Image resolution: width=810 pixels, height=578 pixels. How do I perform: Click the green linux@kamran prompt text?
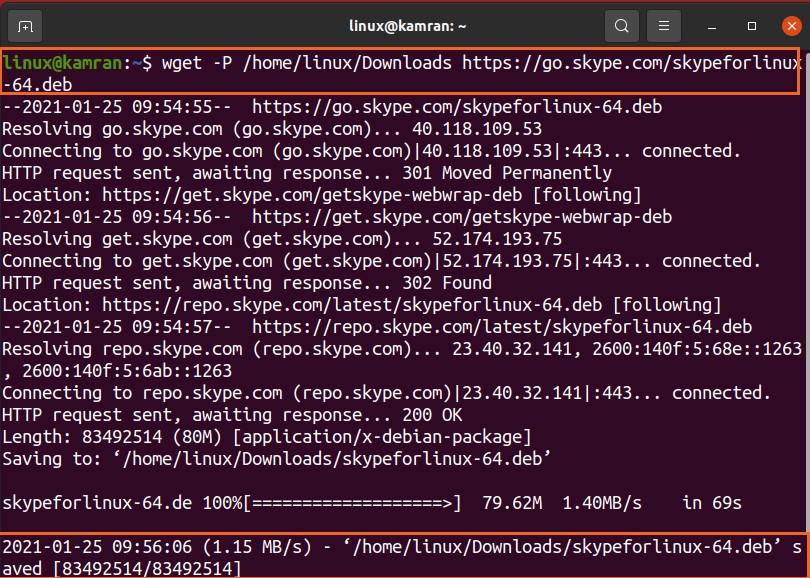63,63
